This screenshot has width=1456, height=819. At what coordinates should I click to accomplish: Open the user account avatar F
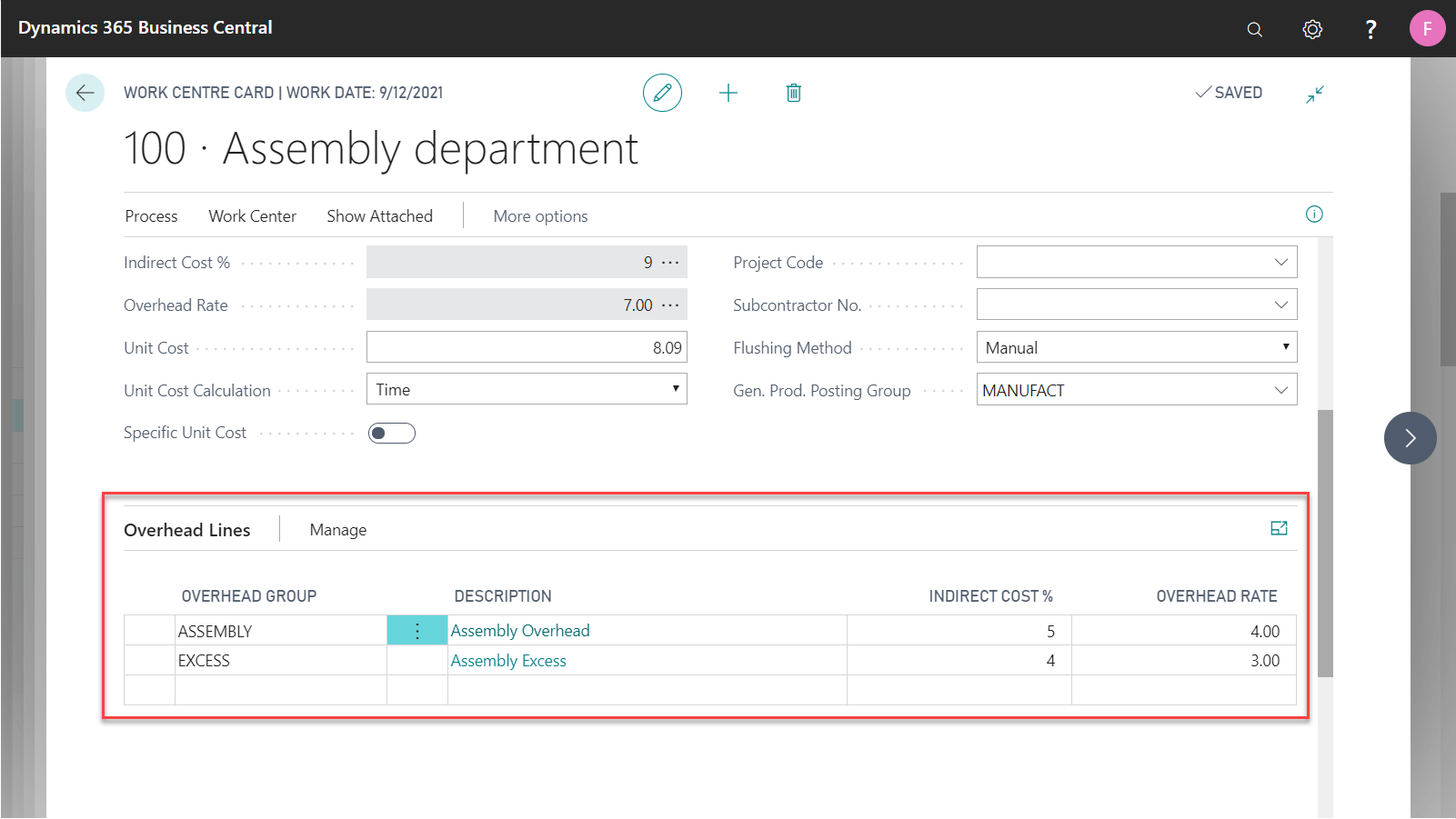1427,28
